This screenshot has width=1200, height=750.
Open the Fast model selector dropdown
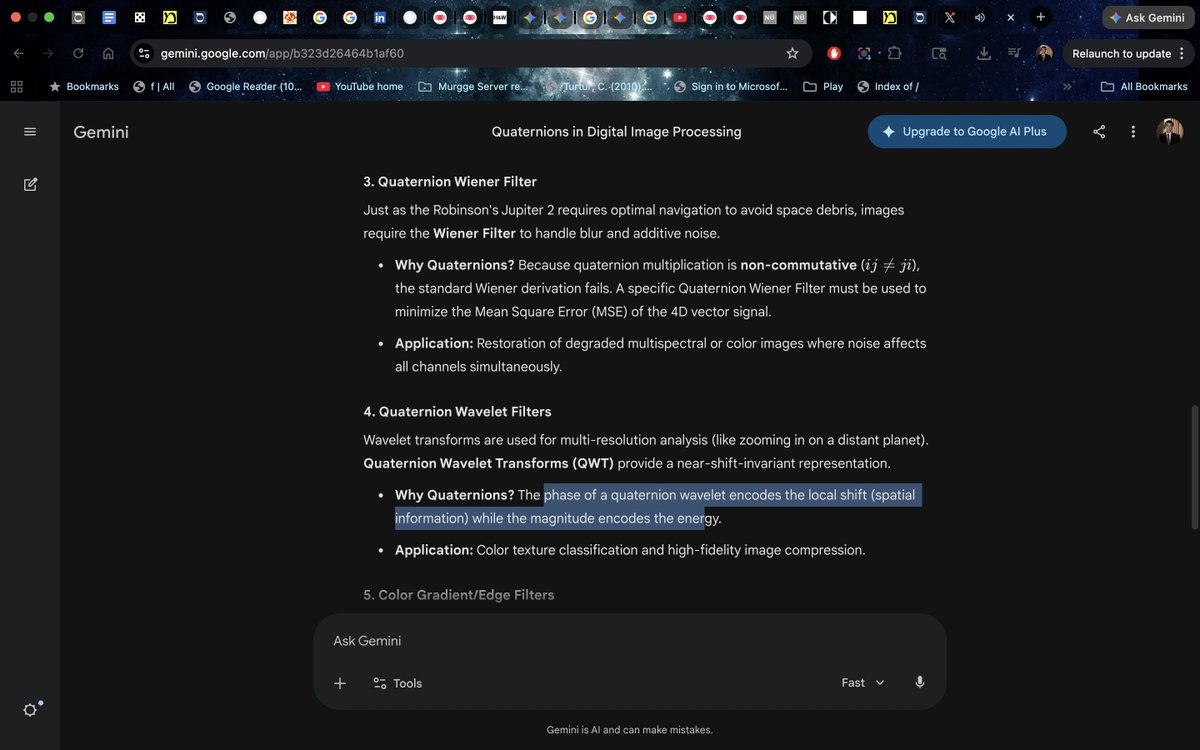(863, 682)
